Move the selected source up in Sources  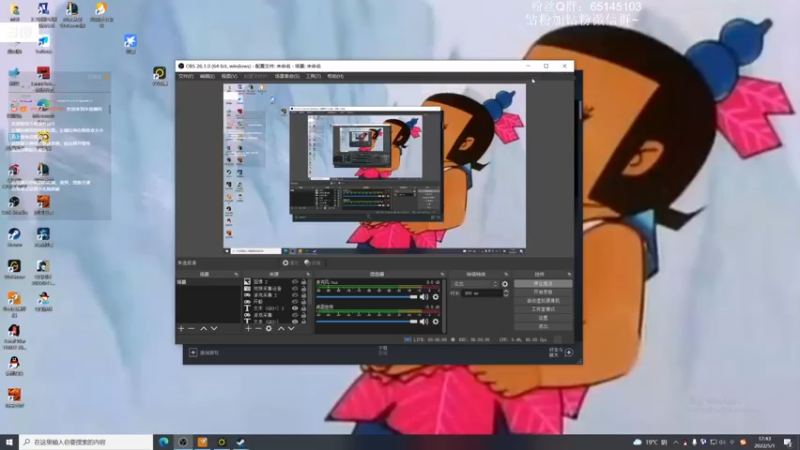[x=281, y=329]
